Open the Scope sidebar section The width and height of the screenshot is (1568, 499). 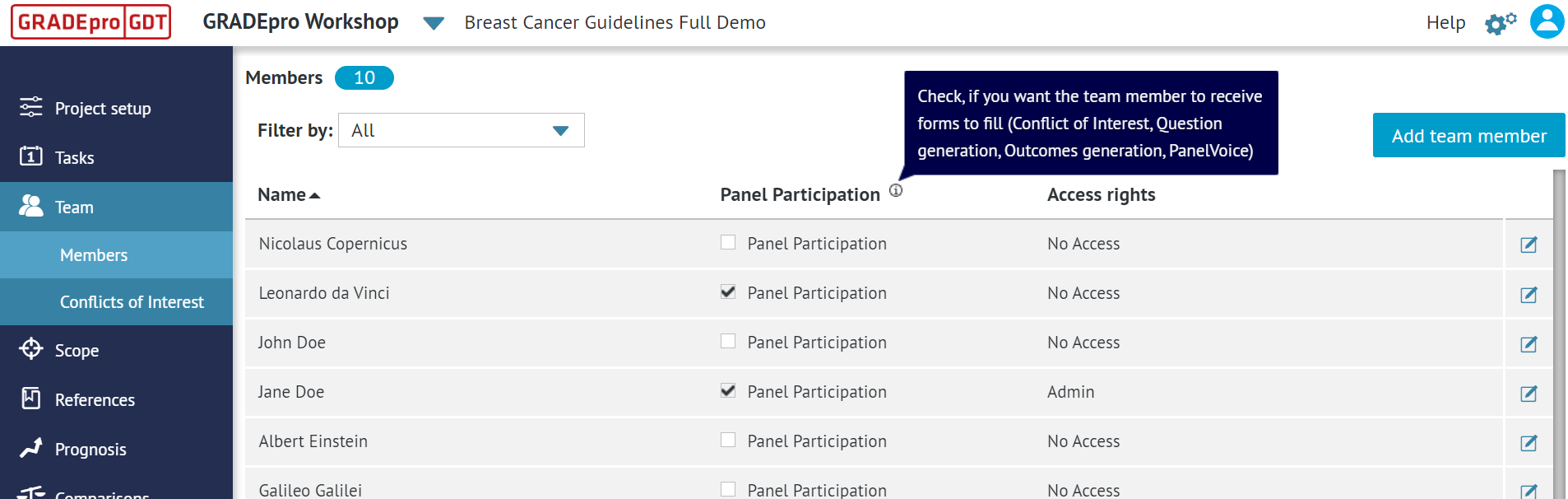coord(77,351)
